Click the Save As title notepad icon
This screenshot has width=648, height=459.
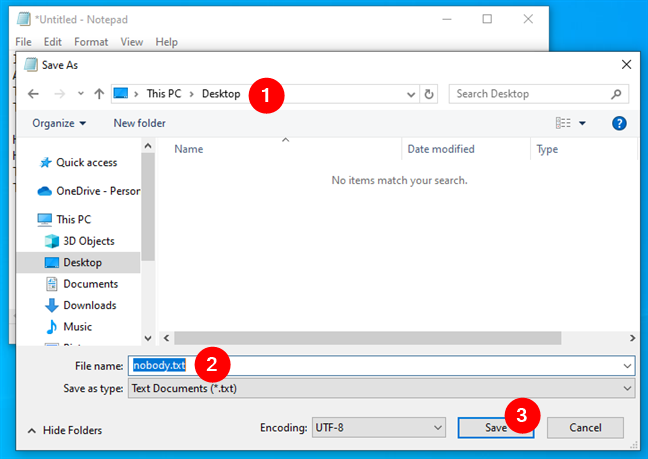point(31,64)
